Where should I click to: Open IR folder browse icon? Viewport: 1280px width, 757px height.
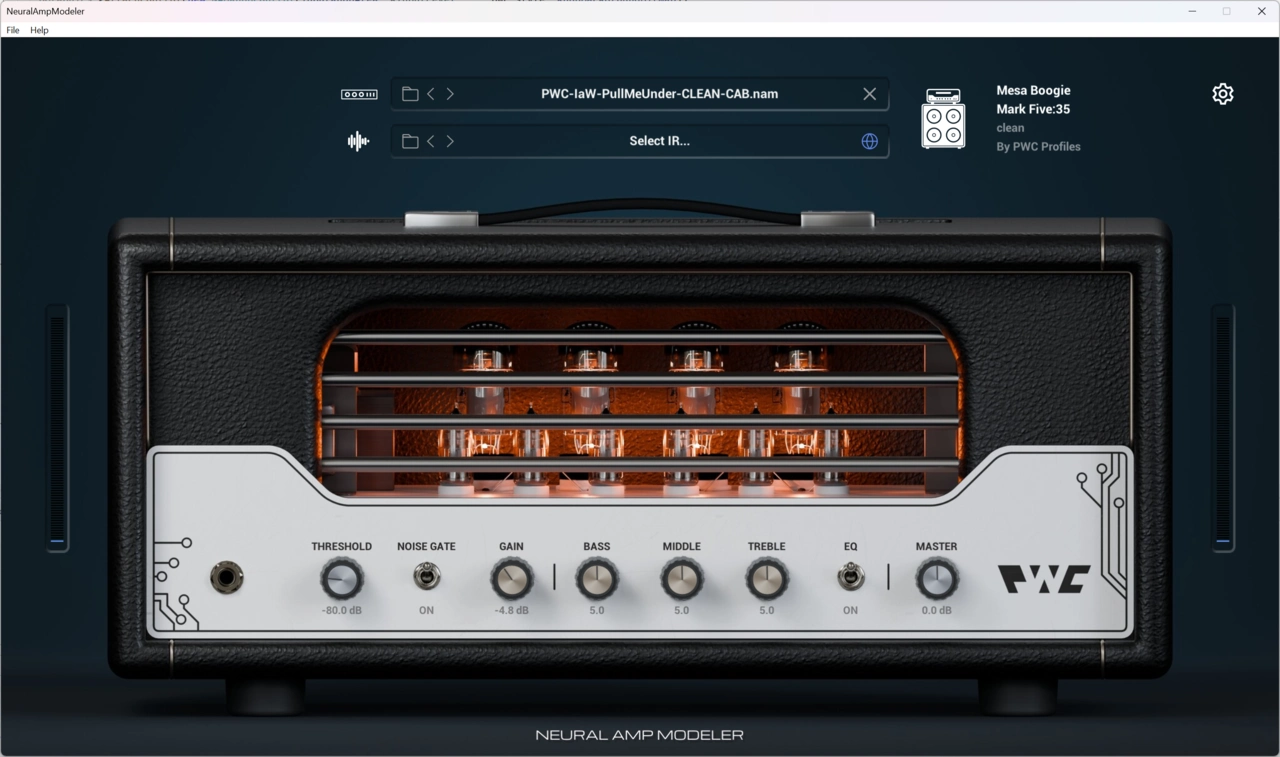point(410,141)
